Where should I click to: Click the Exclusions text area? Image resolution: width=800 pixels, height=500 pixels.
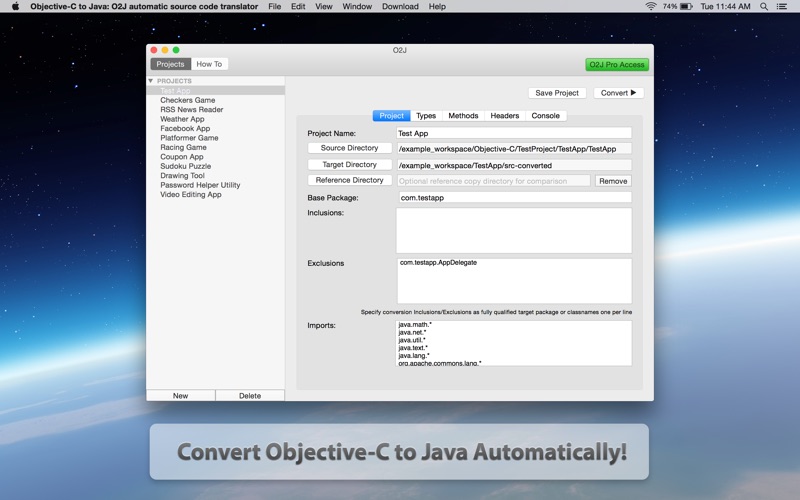pos(514,281)
